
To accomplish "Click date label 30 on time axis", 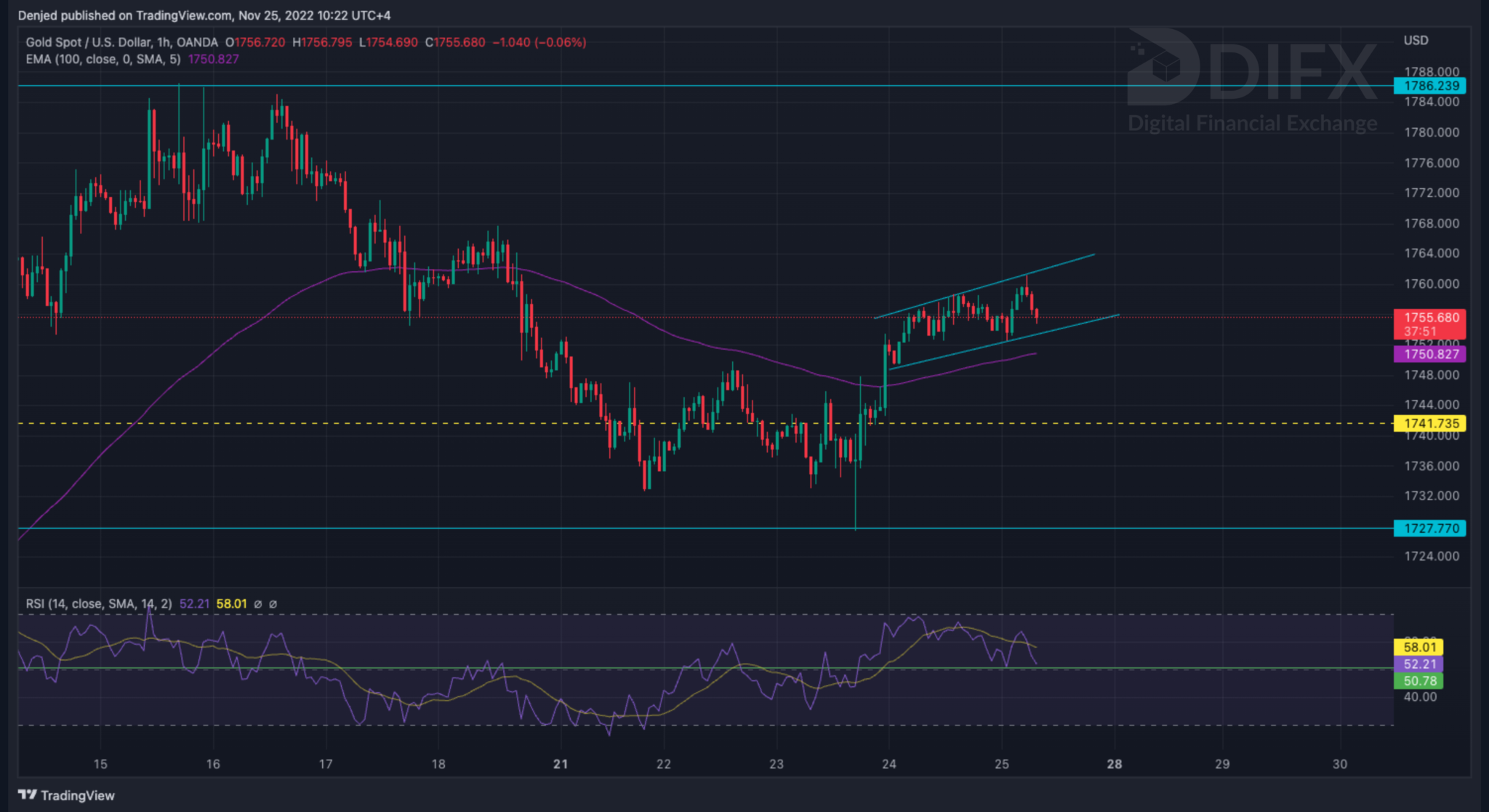I will (1339, 764).
